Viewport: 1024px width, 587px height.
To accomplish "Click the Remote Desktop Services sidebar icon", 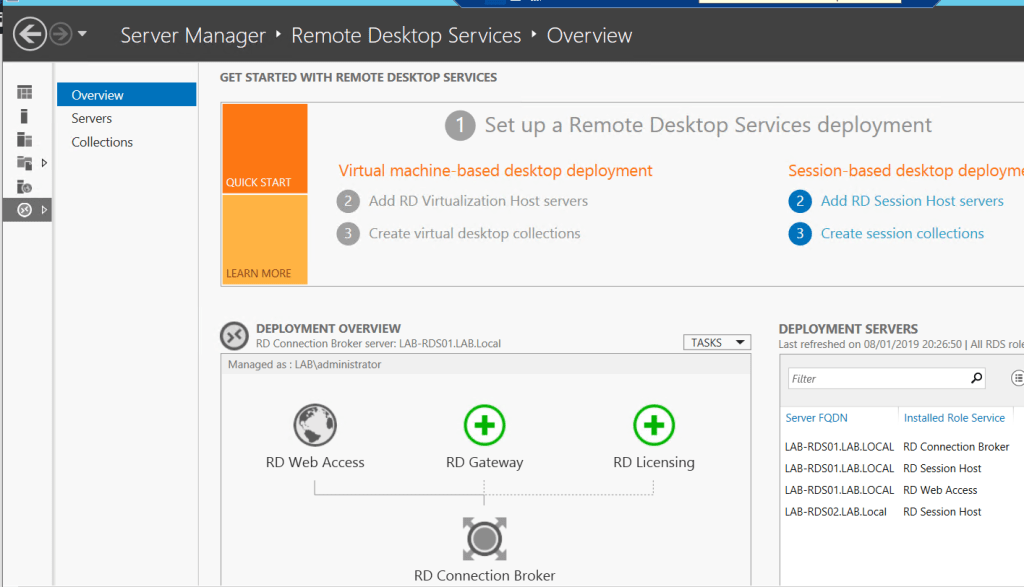I will pyautogui.click(x=24, y=209).
